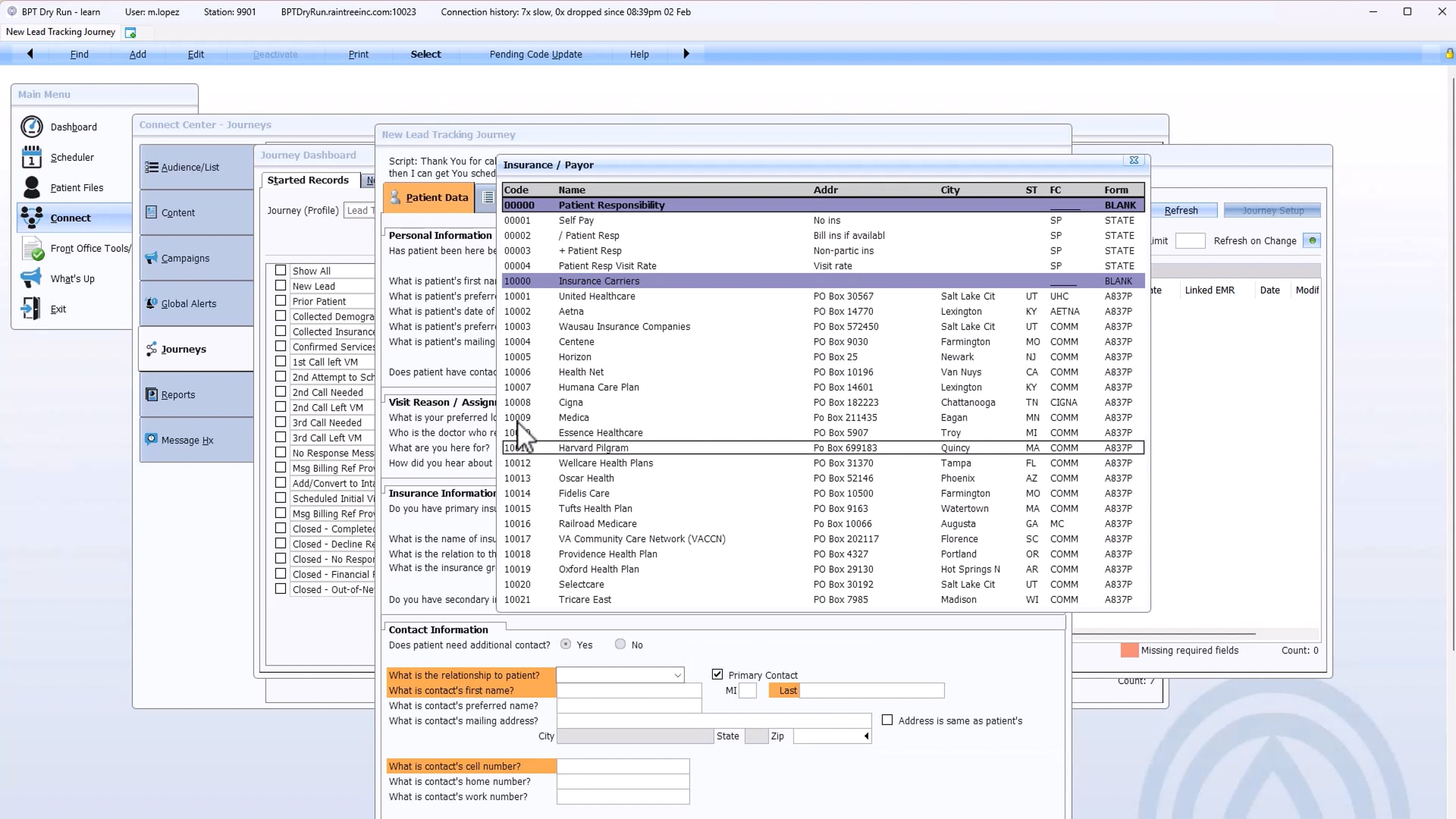
Task: Click Pending Code Update menu
Action: coord(536,54)
